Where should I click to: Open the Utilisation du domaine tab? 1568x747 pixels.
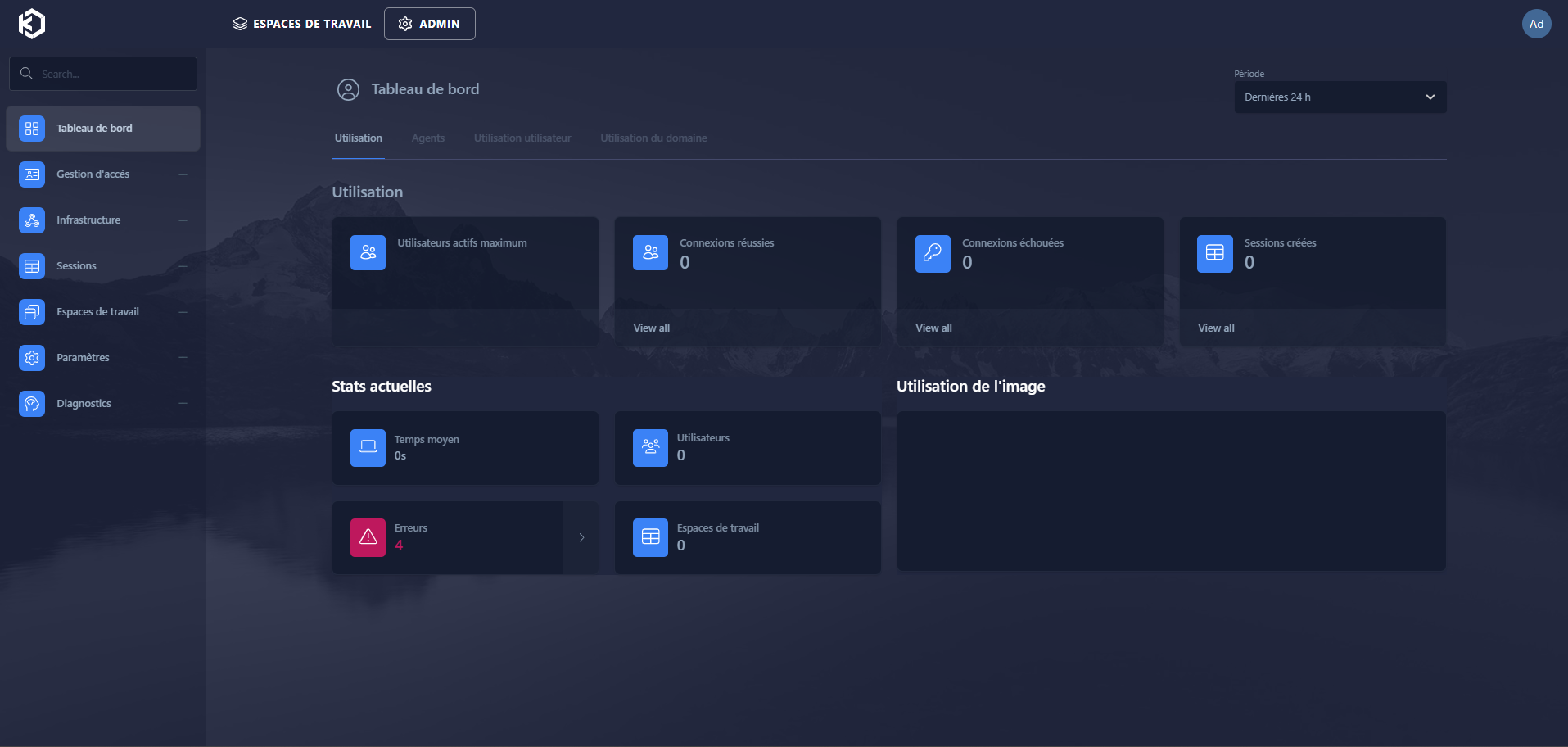pyautogui.click(x=653, y=138)
